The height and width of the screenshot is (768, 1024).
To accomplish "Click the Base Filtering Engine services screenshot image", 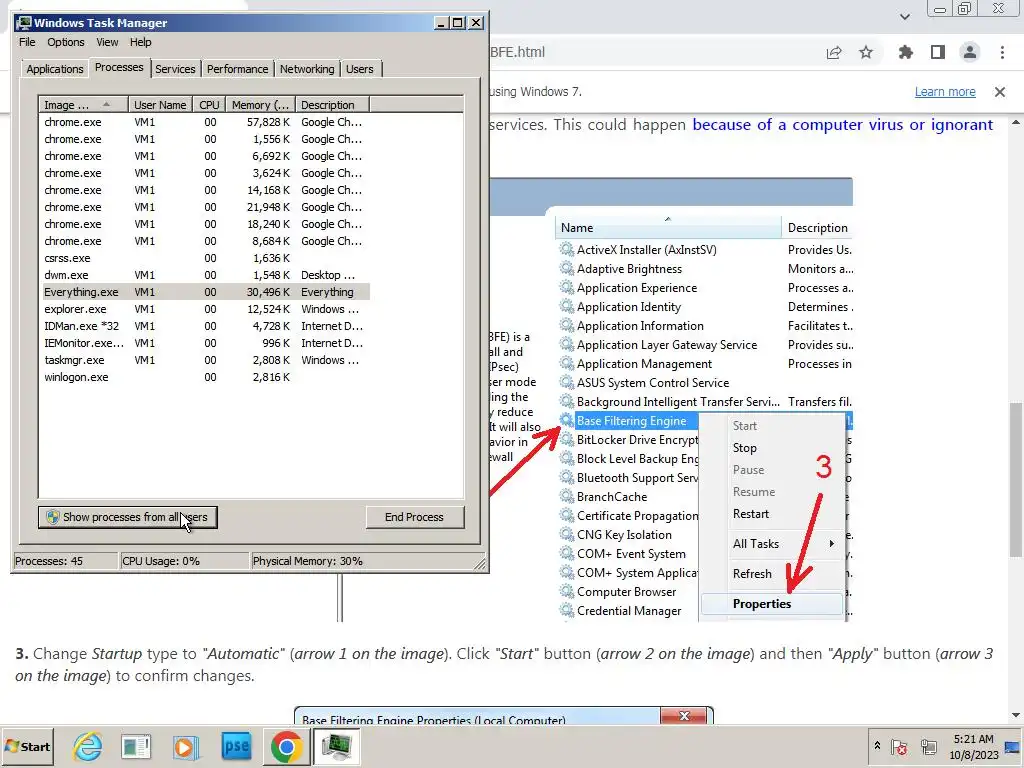I will [x=671, y=399].
